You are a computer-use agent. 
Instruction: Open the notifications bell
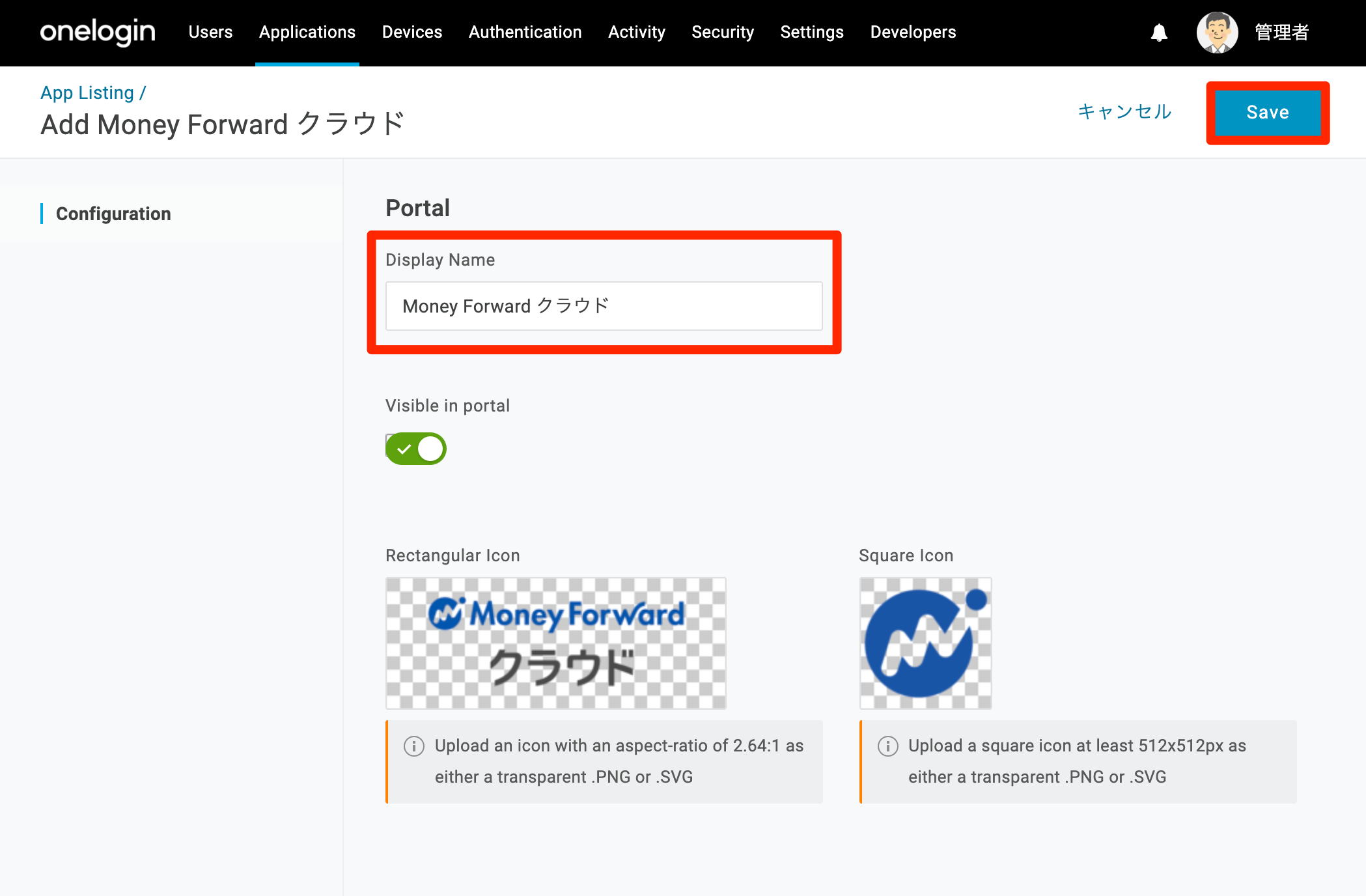pos(1159,33)
